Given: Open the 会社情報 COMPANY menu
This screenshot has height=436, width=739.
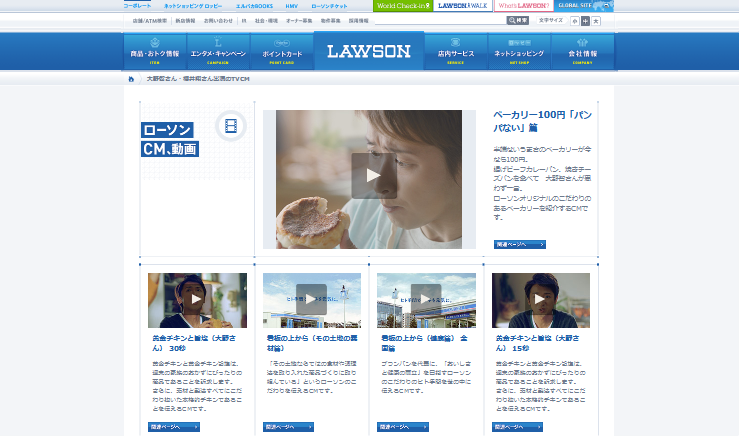Looking at the screenshot, I should [583, 52].
